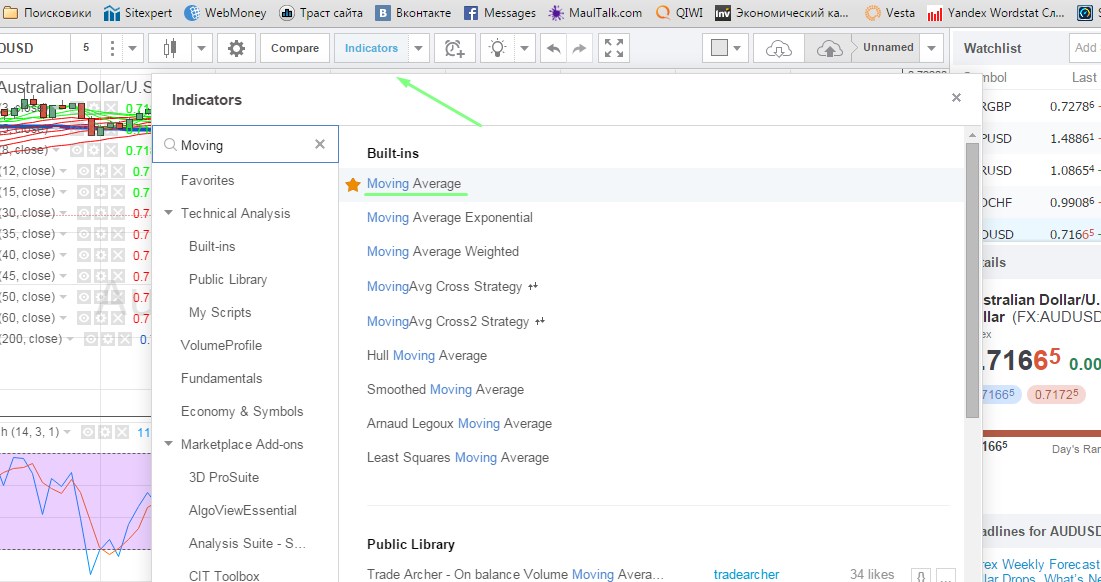Screen dimensions: 1101x582
Task: Open dropdown arrow next to Indicators button
Action: coord(419,48)
